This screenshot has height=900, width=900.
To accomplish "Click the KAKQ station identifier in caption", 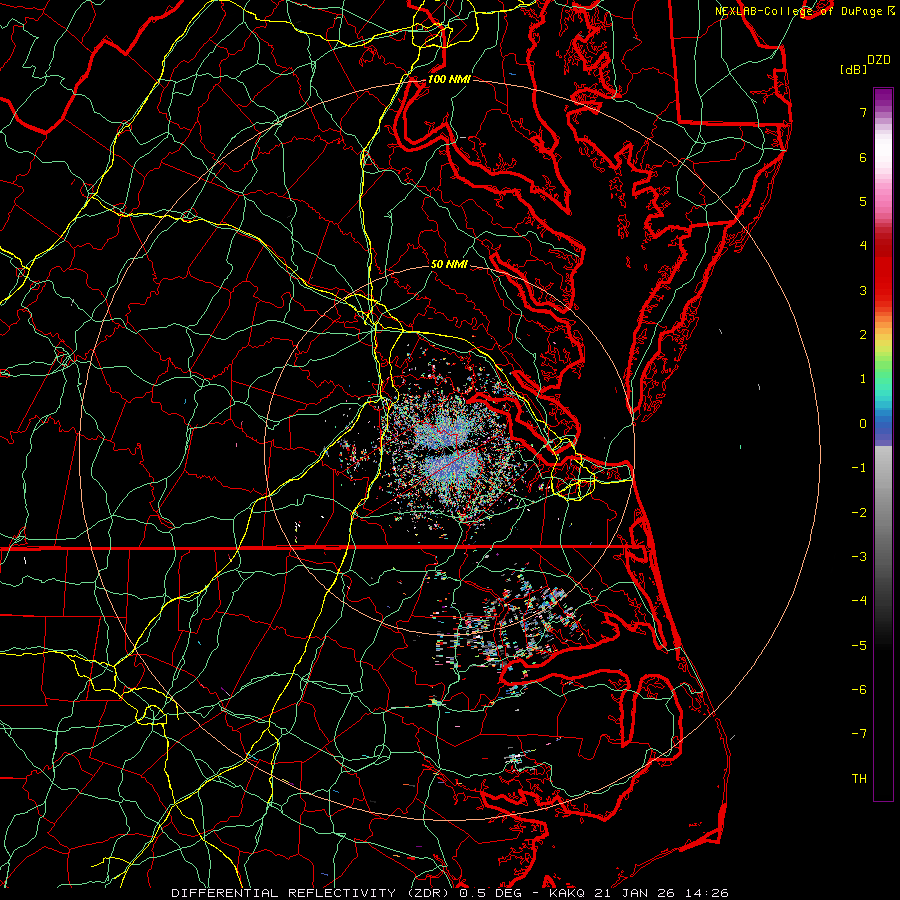I will click(x=567, y=893).
